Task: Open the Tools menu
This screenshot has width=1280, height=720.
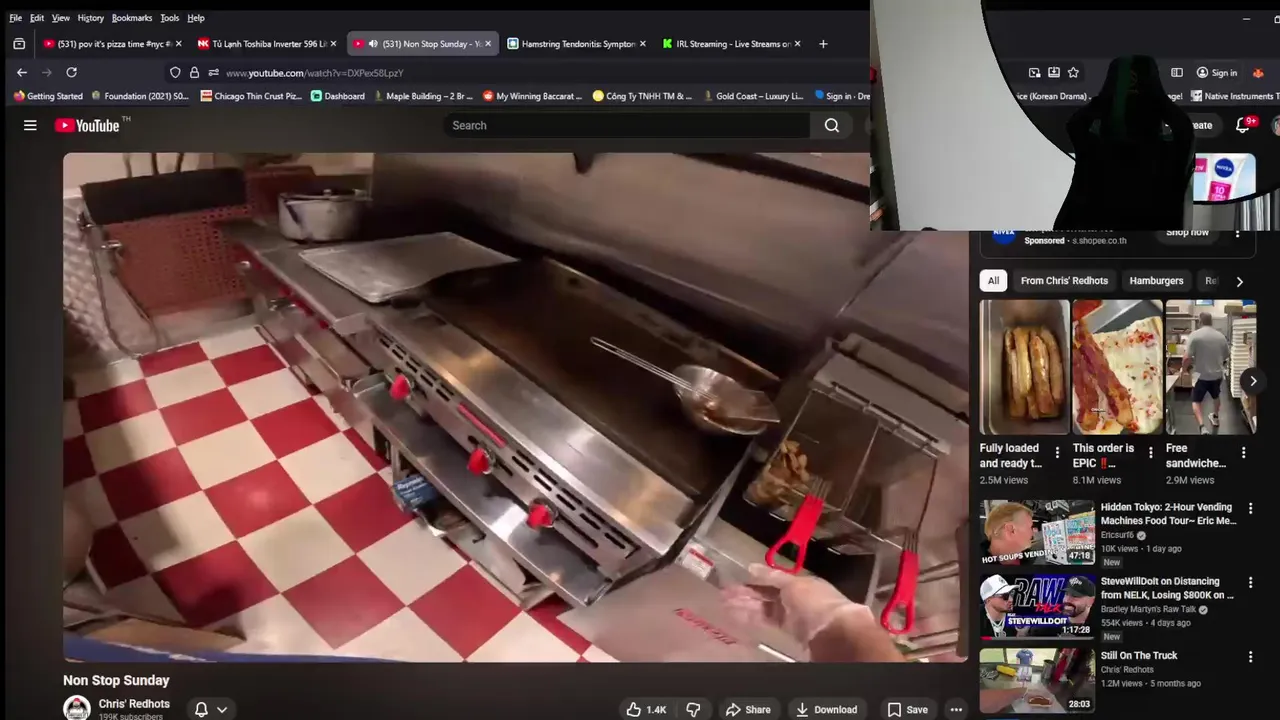Action: pos(170,18)
